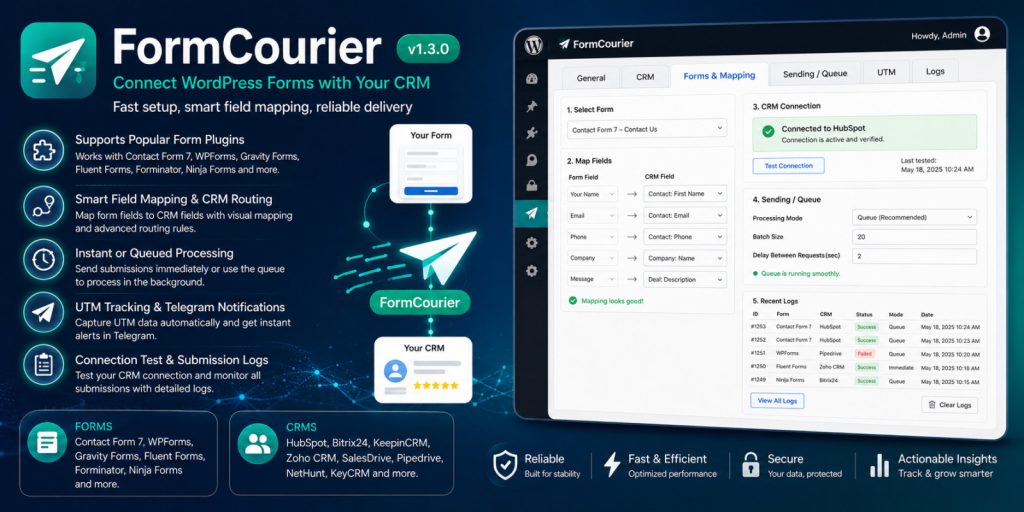Open the Your Name form field dropdown
The height and width of the screenshot is (512, 1024).
click(592, 194)
